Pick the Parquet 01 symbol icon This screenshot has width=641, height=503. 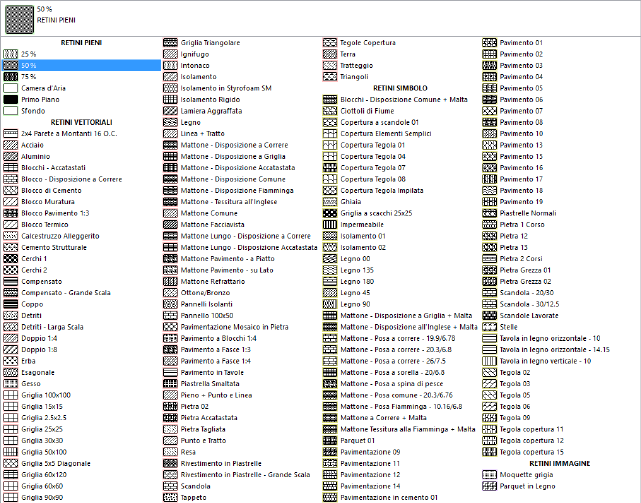pos(329,440)
